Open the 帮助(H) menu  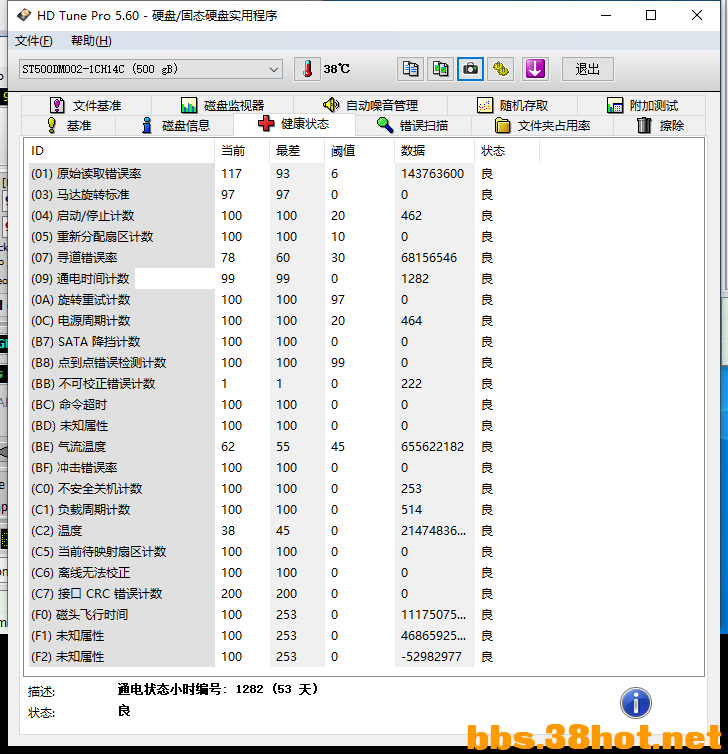(91, 41)
